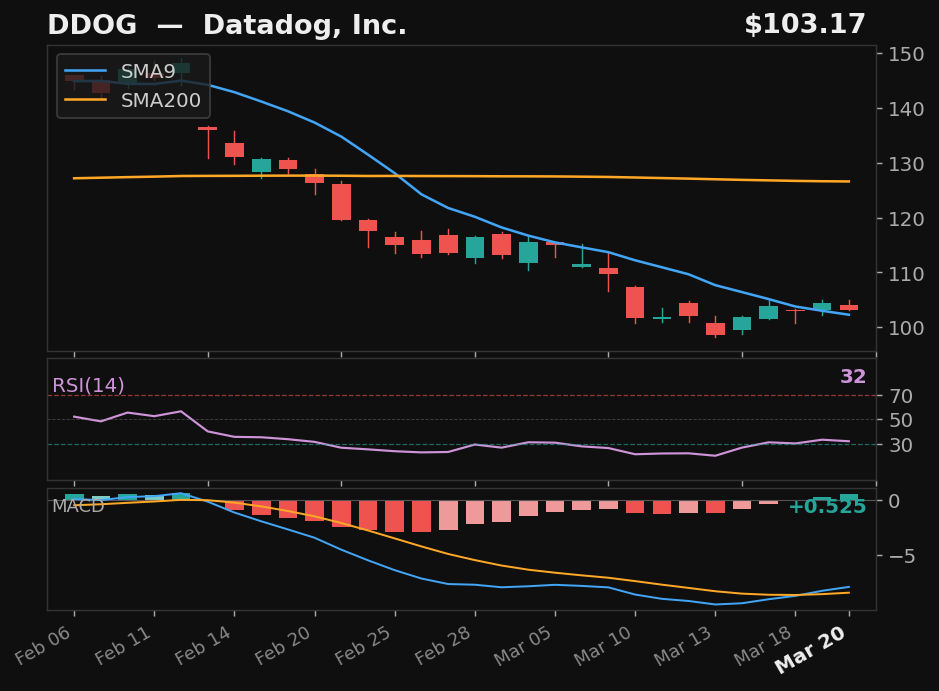
Task: Click the MACD −5 axis label
Action: (x=902, y=556)
